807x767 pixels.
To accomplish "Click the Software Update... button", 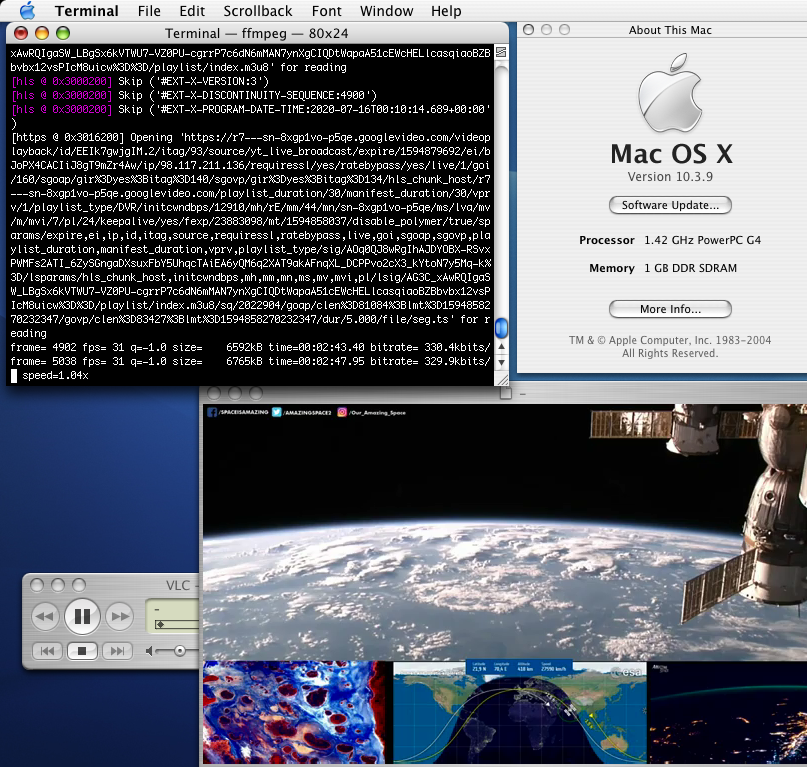I will coord(670,205).
